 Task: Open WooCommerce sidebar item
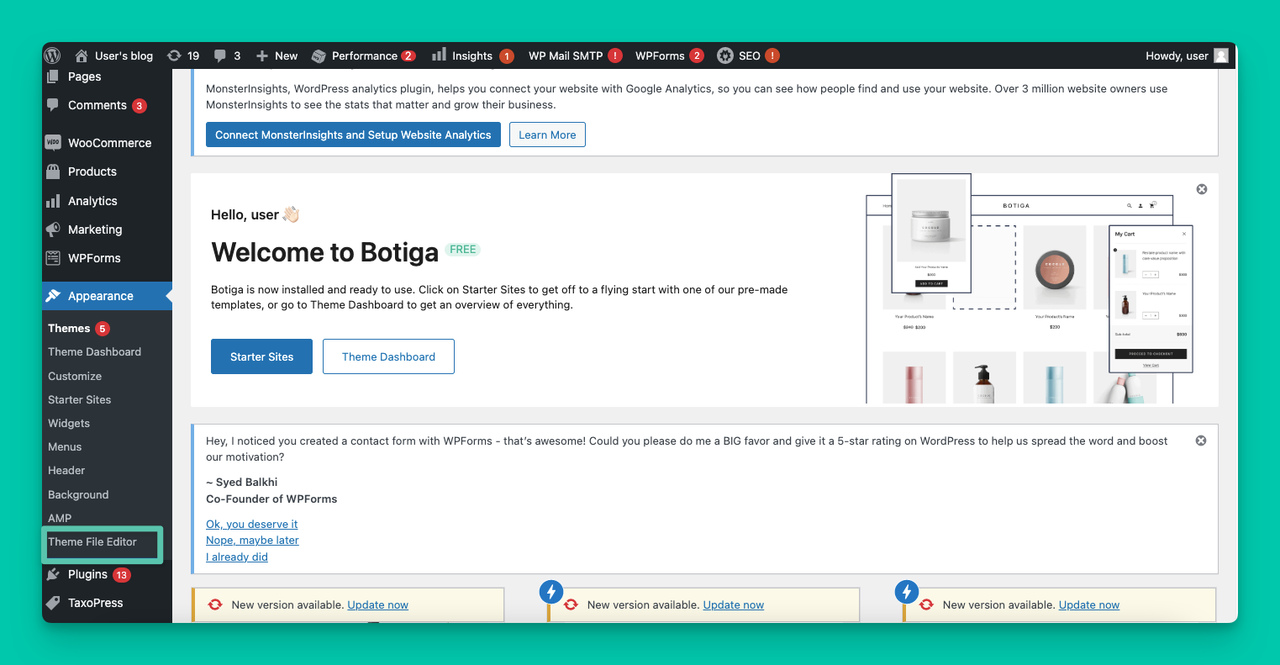coord(109,143)
